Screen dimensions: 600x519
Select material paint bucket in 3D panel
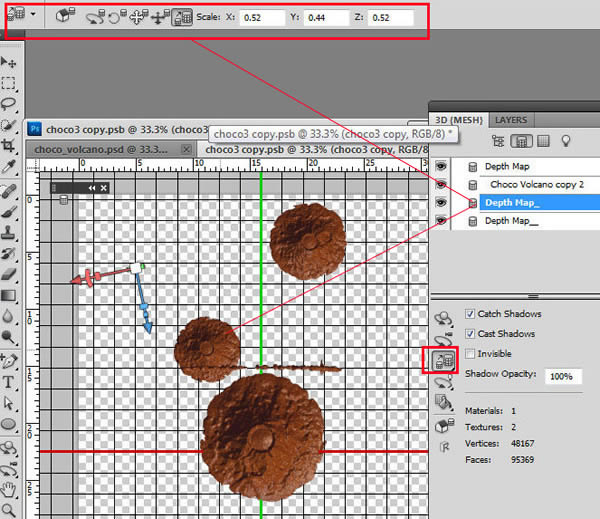point(443,403)
